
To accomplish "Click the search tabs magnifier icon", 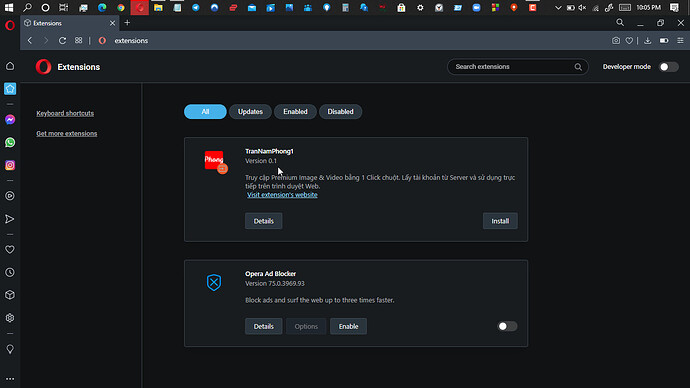I will pos(620,22).
